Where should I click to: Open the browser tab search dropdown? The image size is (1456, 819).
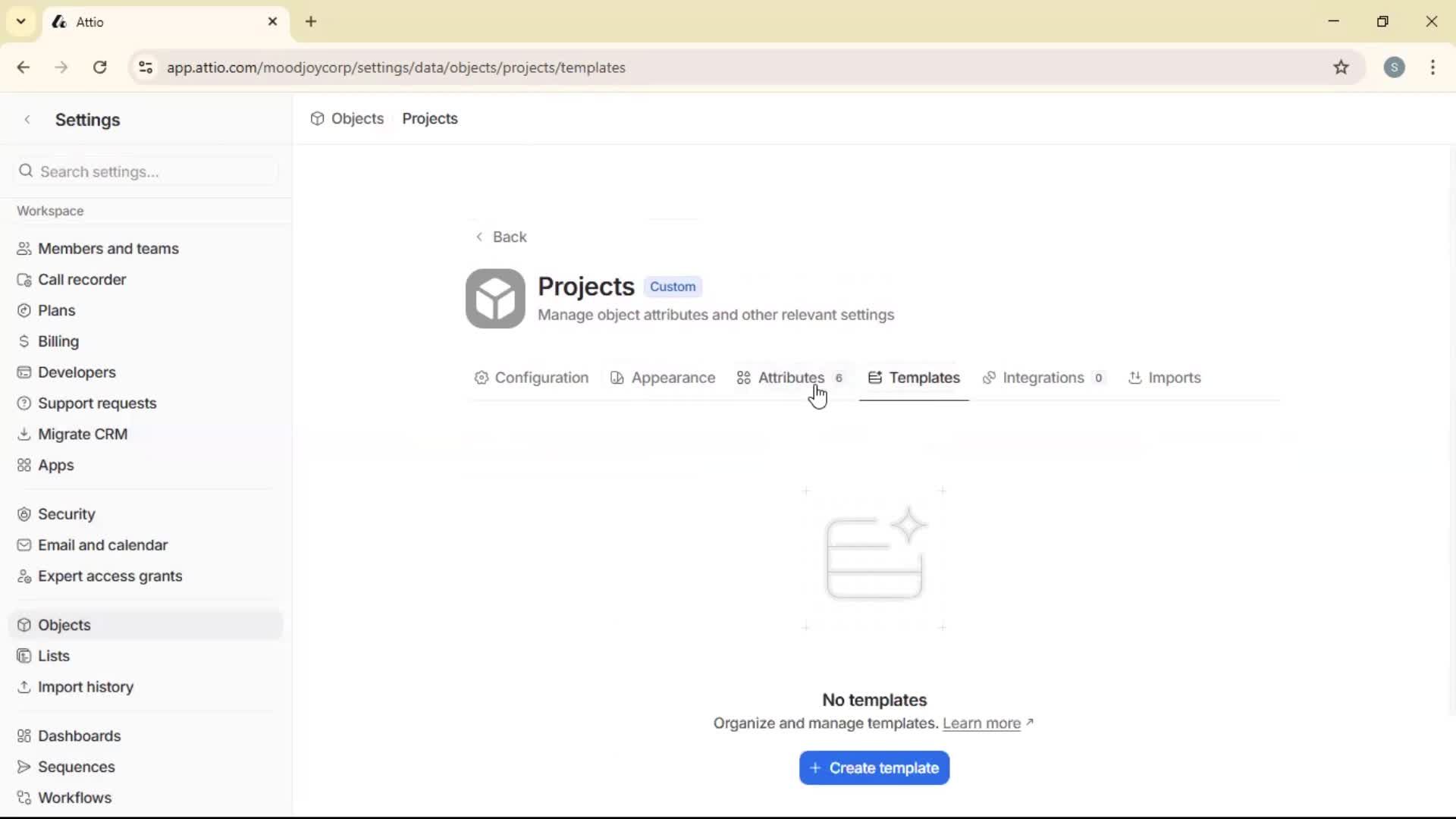tap(20, 21)
